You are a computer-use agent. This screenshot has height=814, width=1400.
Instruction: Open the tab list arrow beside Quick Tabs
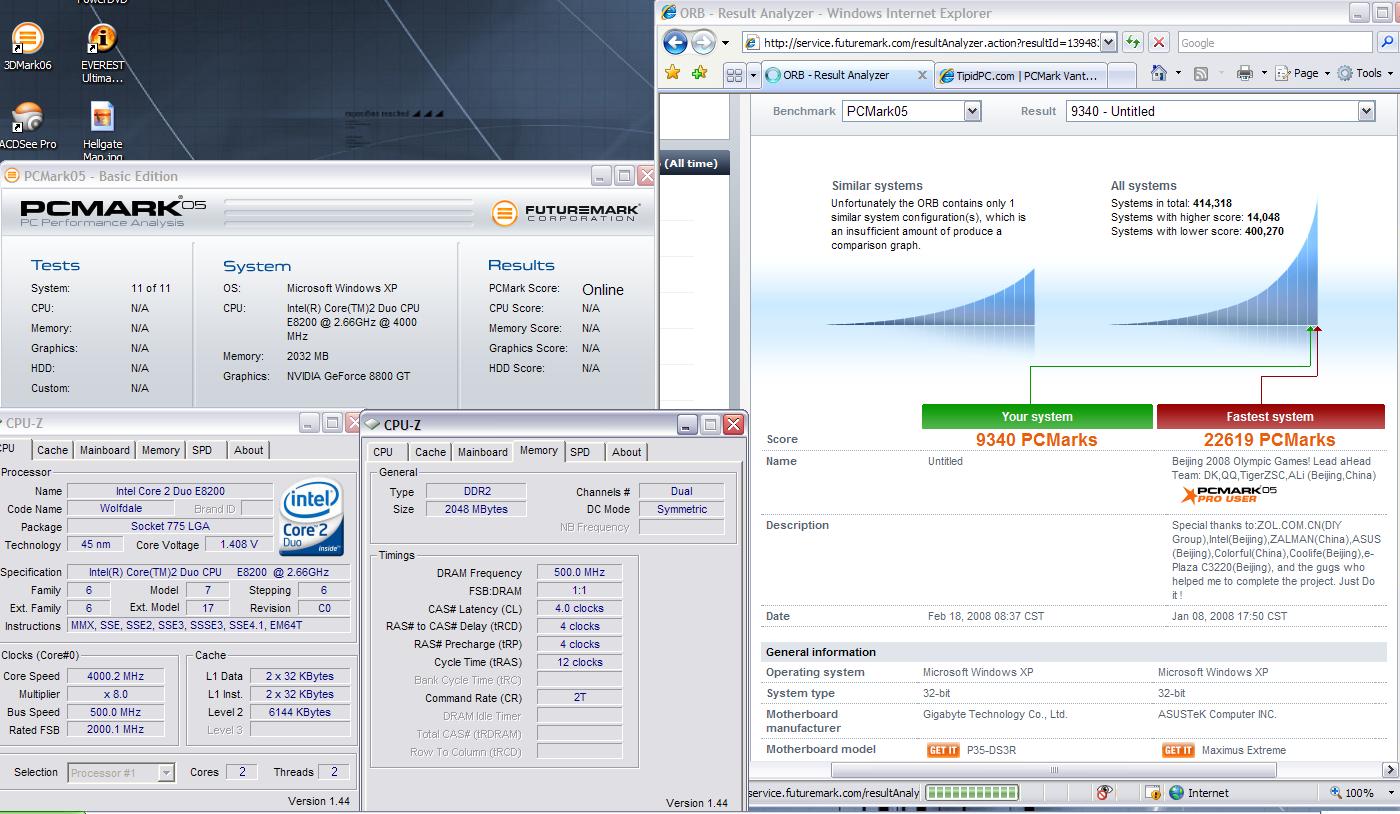(753, 75)
